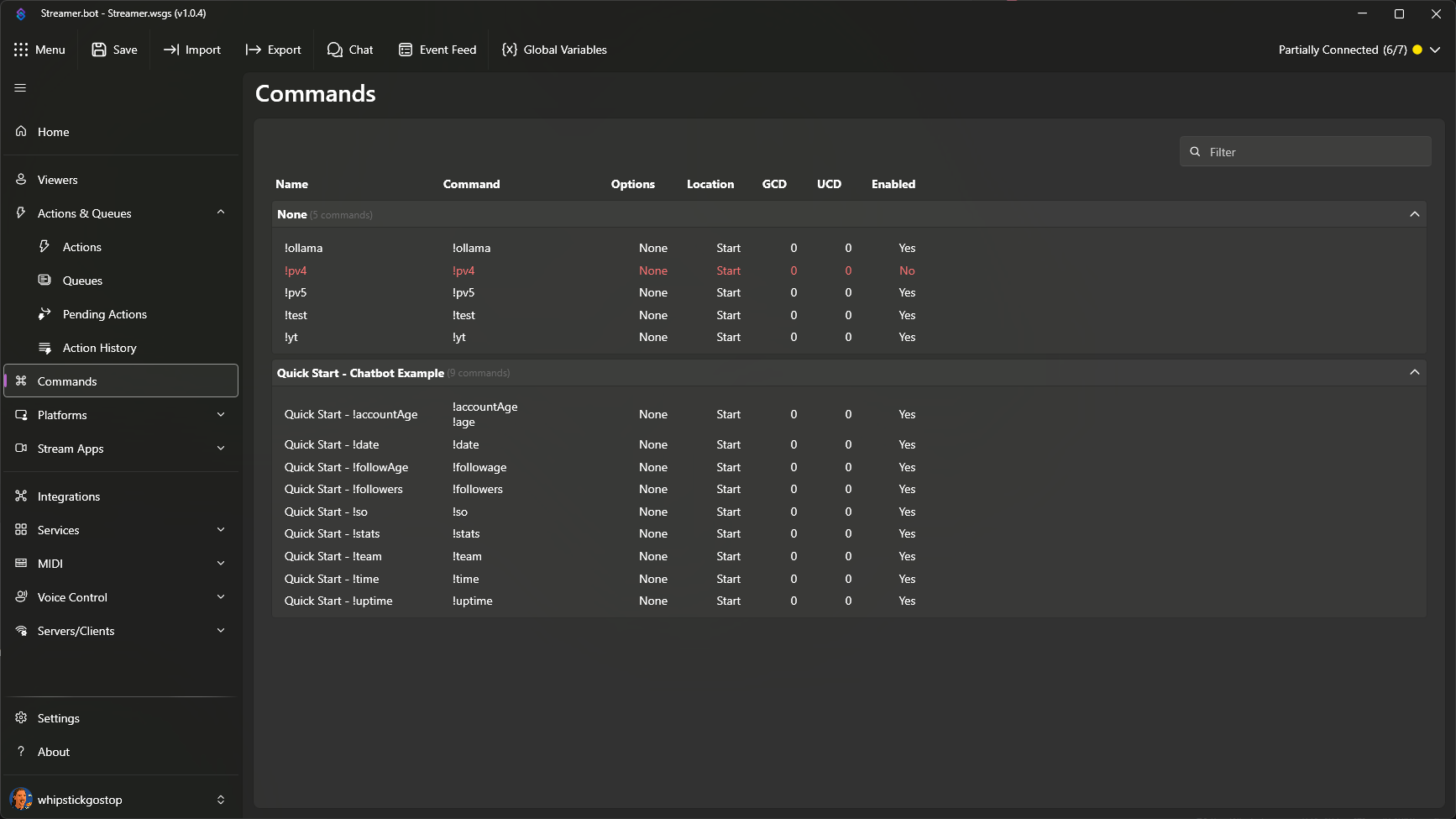Open Action History
Image resolution: width=1456 pixels, height=819 pixels.
pyautogui.click(x=99, y=347)
